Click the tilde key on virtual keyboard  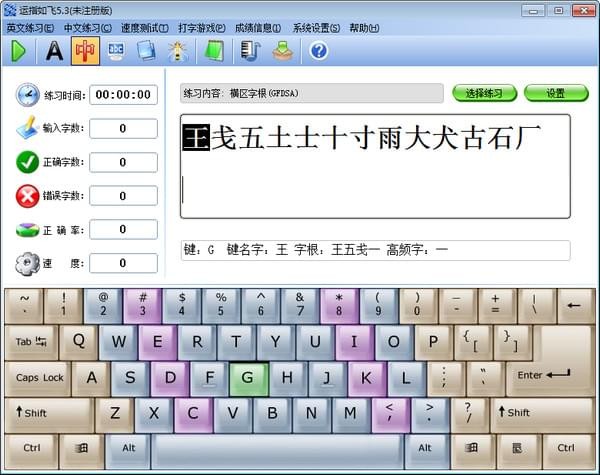[x=24, y=306]
